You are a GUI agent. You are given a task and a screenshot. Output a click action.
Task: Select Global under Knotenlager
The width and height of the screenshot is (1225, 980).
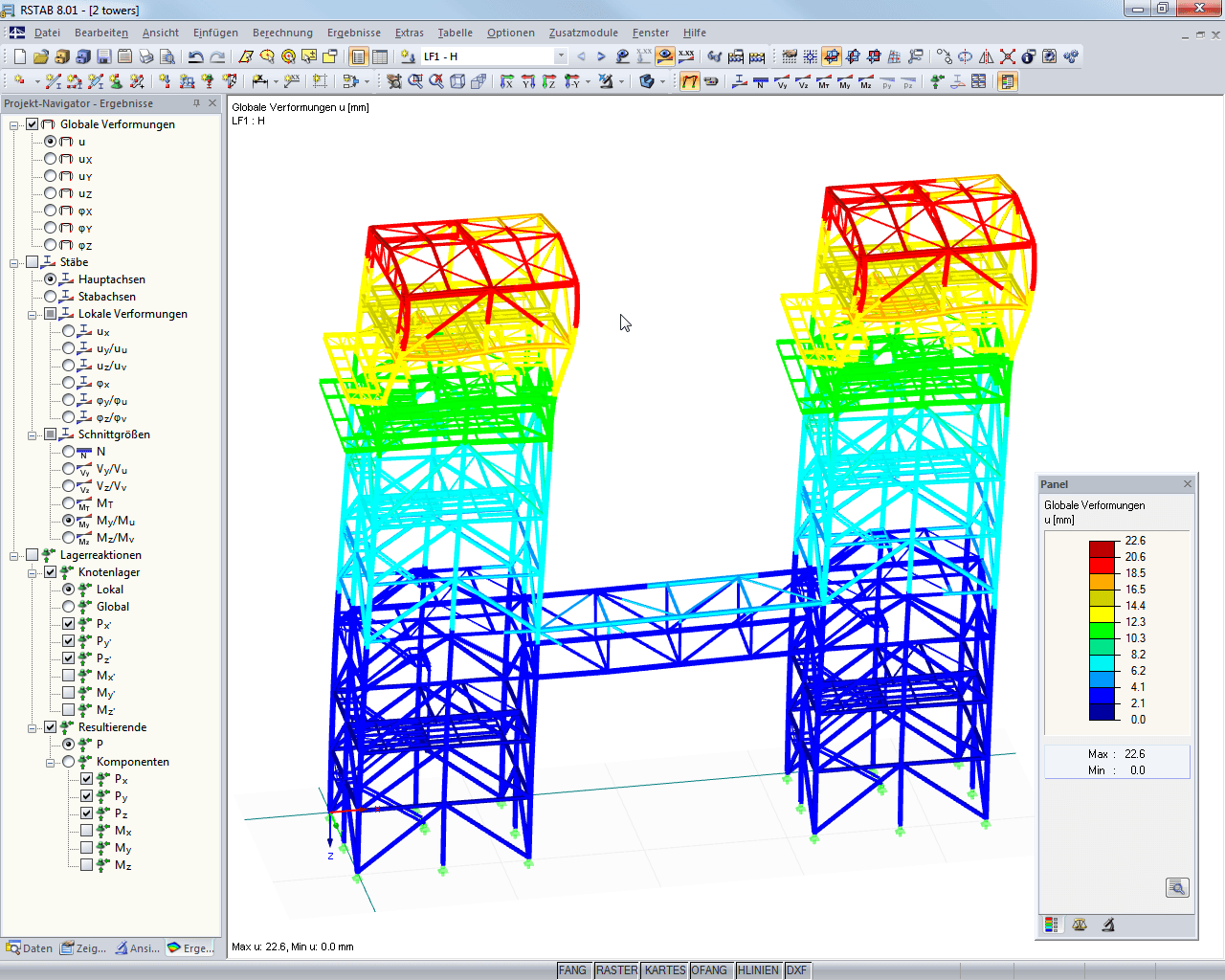tap(69, 607)
